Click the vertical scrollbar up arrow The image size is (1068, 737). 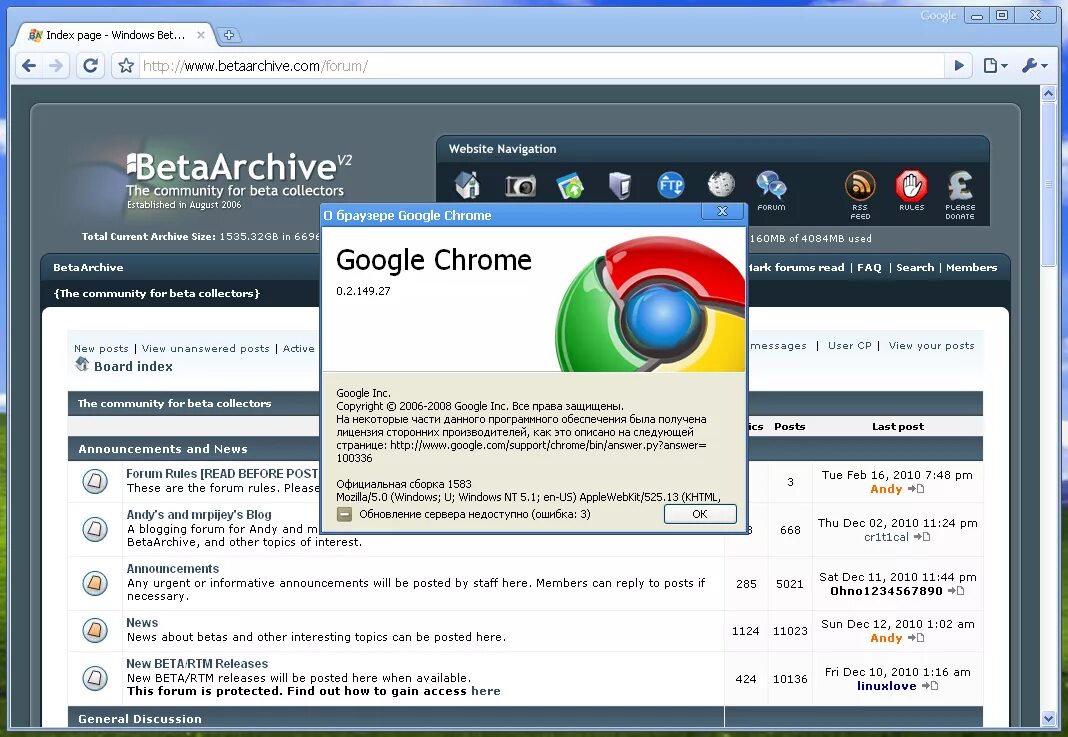tap(1048, 93)
